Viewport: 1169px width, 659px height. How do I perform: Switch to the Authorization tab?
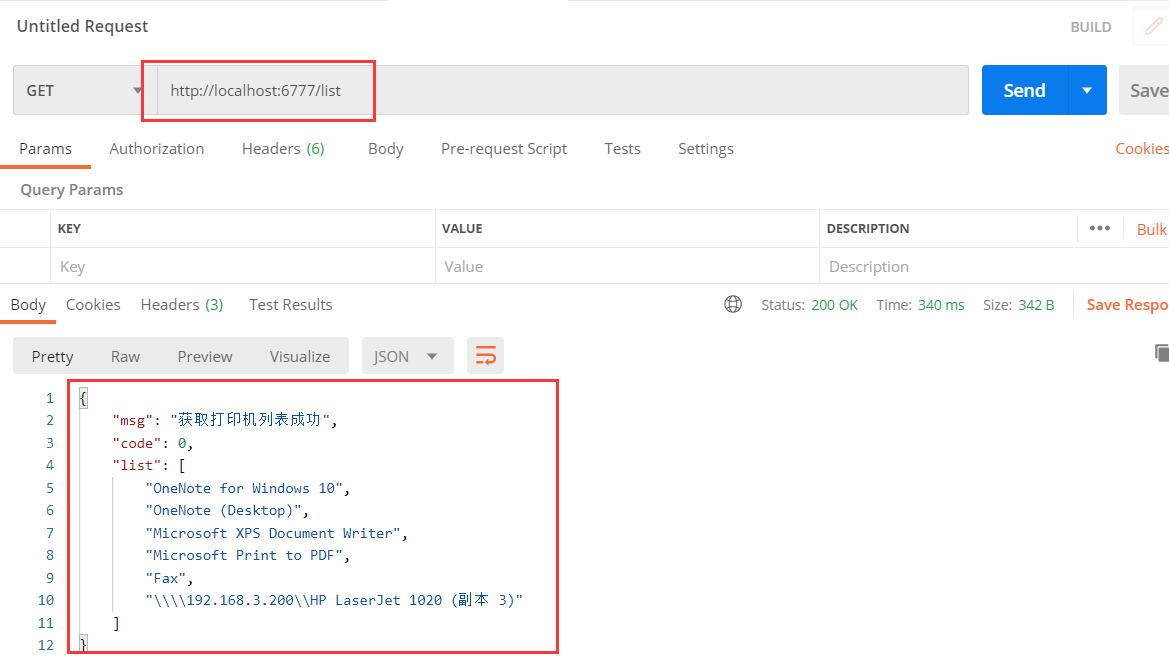point(156,148)
